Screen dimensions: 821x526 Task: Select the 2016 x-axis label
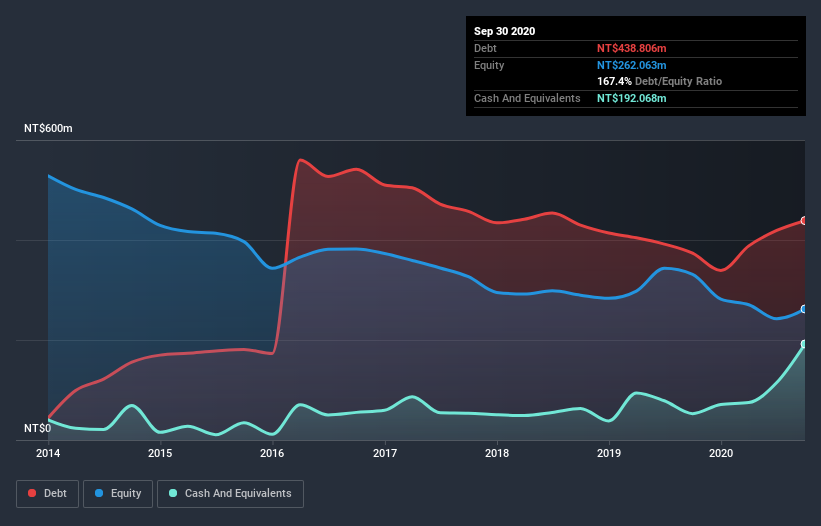coord(272,453)
